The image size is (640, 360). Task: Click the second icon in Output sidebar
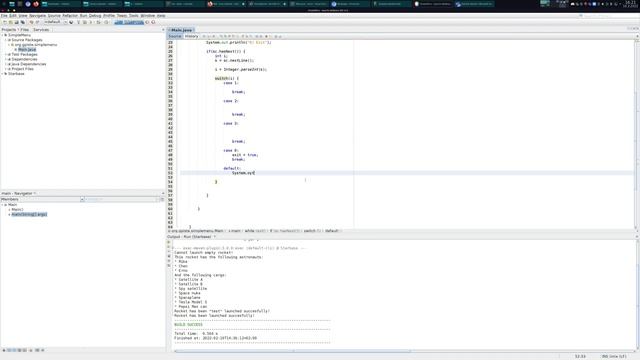(x=169, y=247)
